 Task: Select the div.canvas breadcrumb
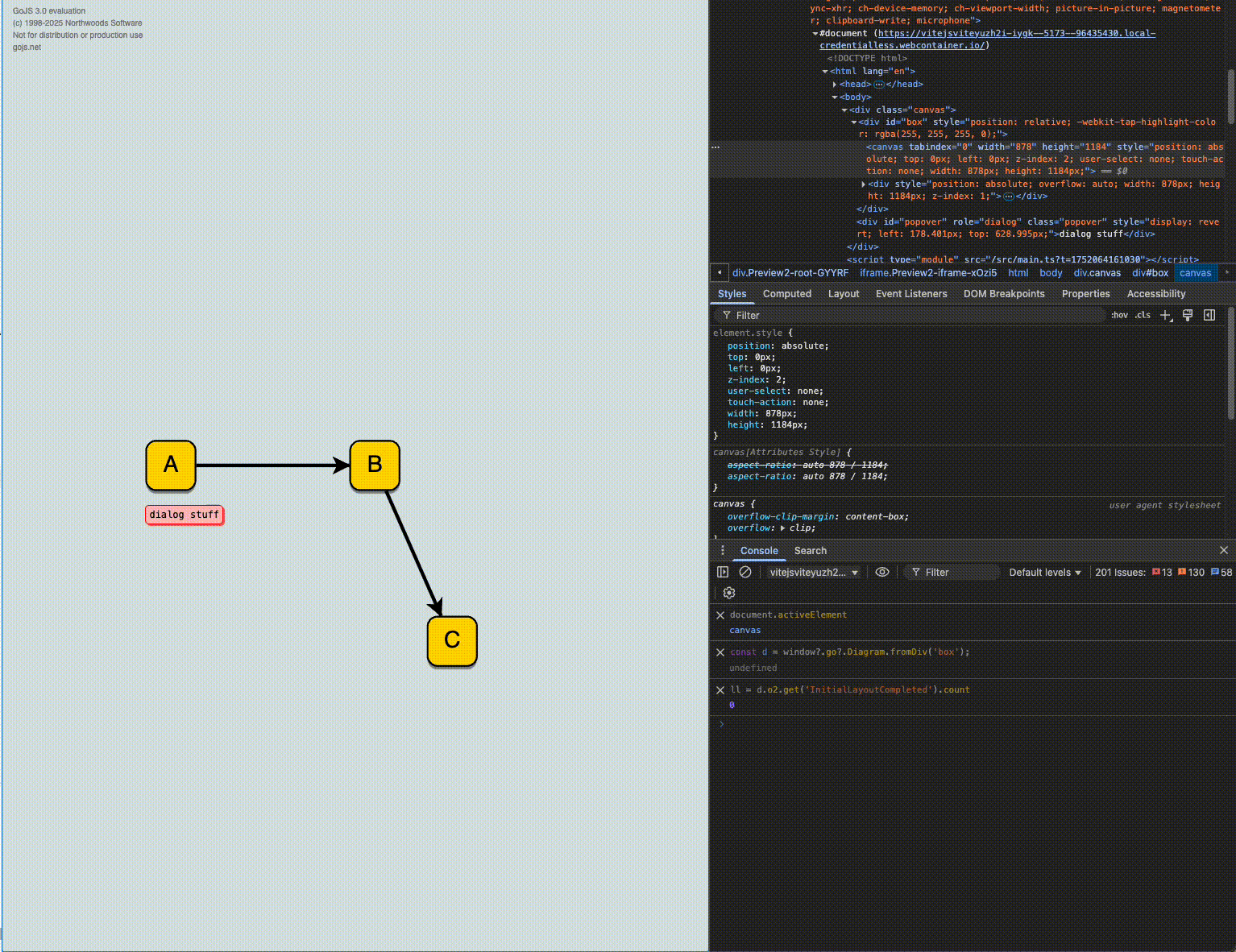point(1097,273)
